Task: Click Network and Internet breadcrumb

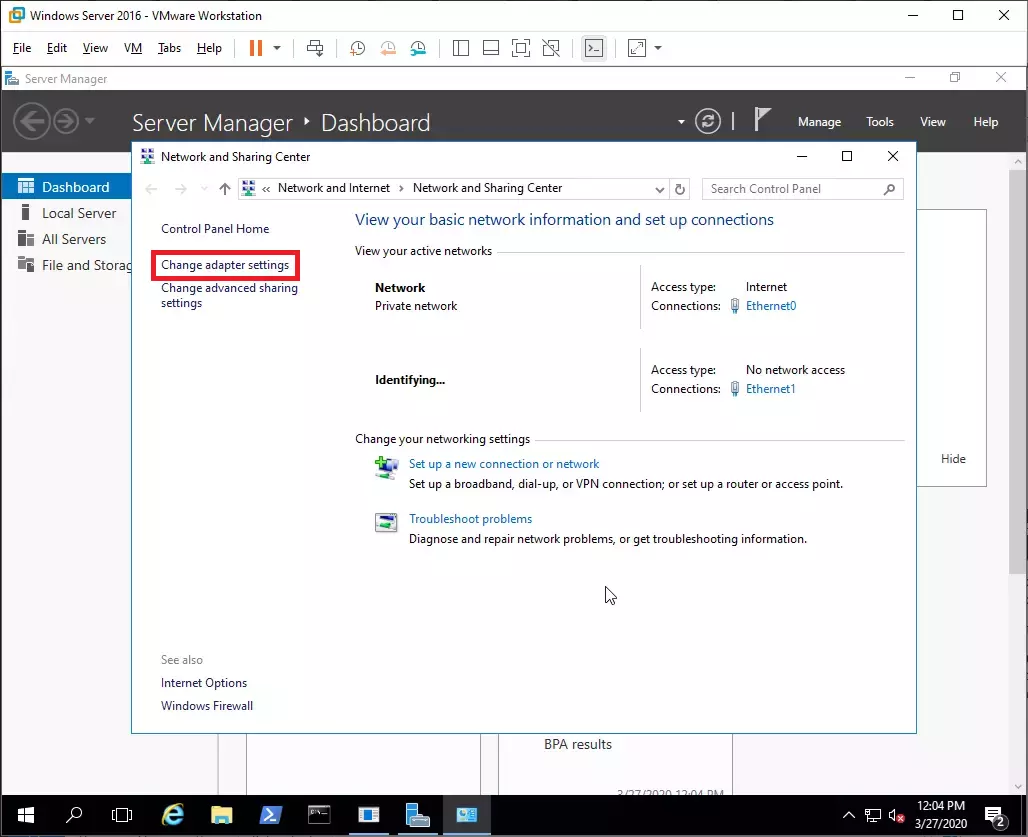Action: coord(334,188)
